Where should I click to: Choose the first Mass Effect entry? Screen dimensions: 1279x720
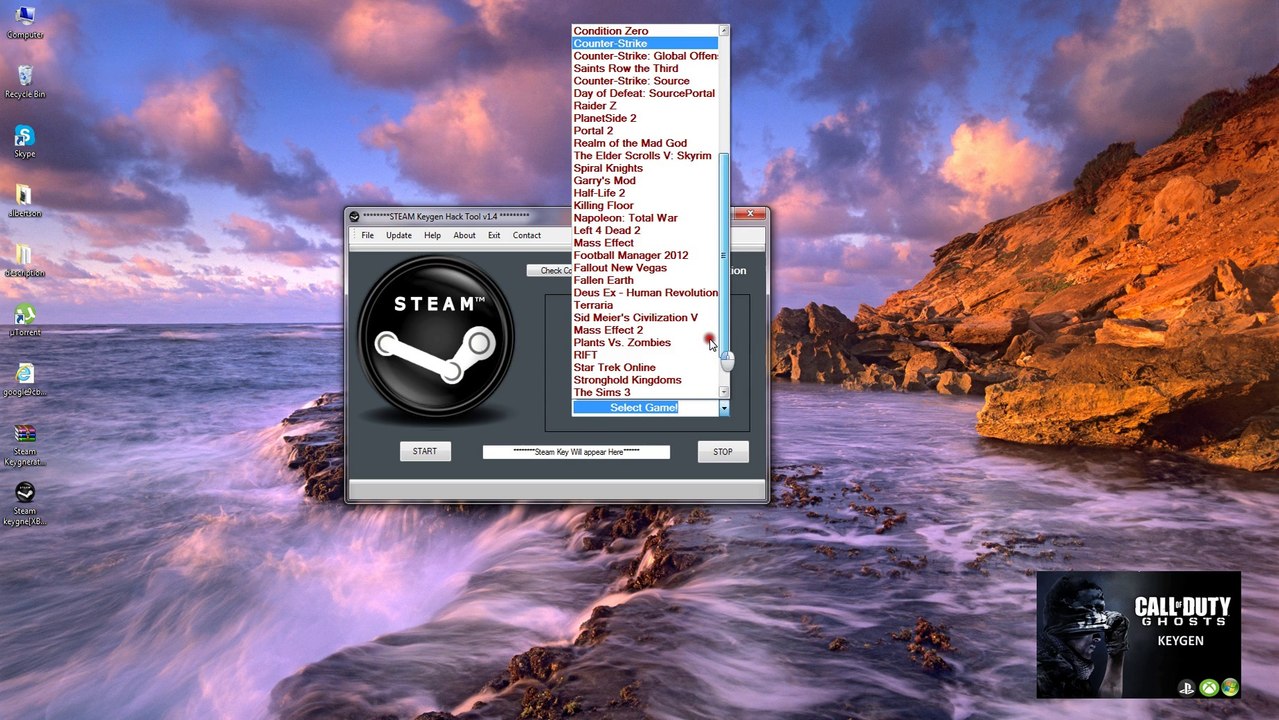[645, 243]
